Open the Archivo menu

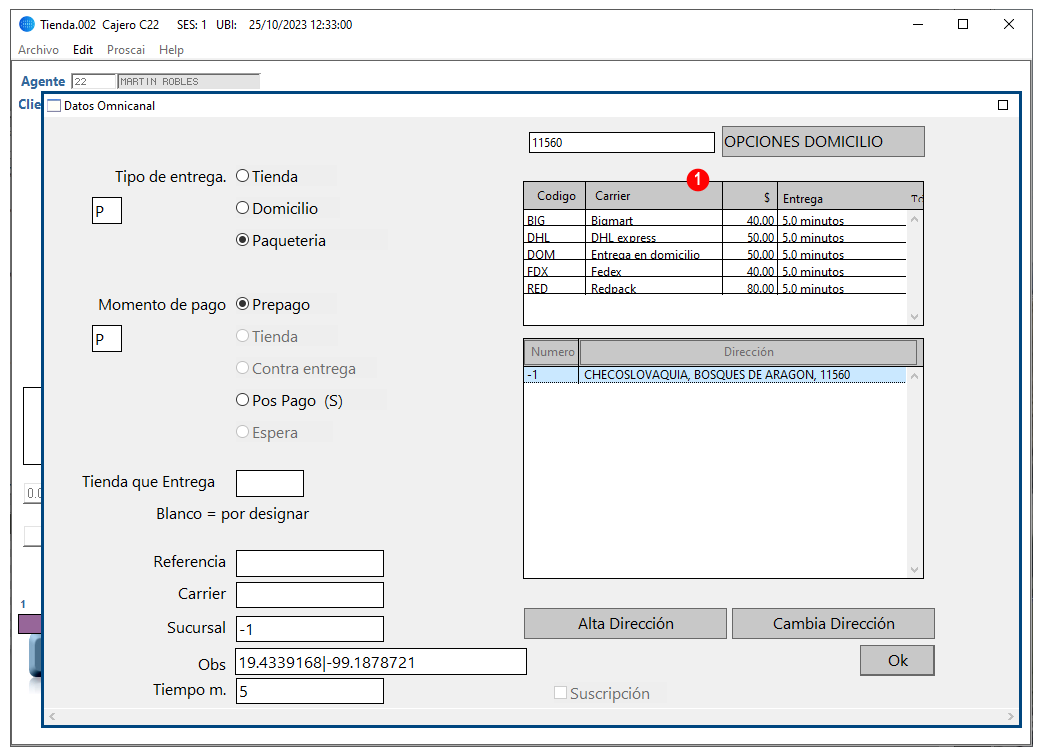38,50
